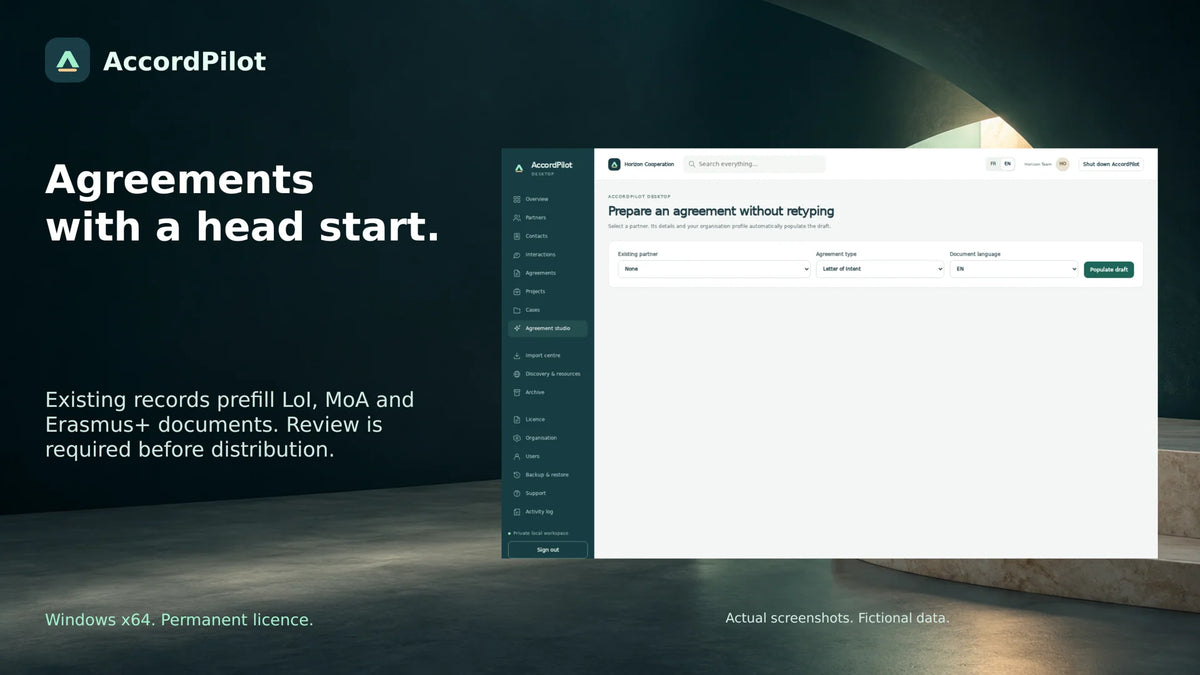Click the Users person icon

pos(516,457)
